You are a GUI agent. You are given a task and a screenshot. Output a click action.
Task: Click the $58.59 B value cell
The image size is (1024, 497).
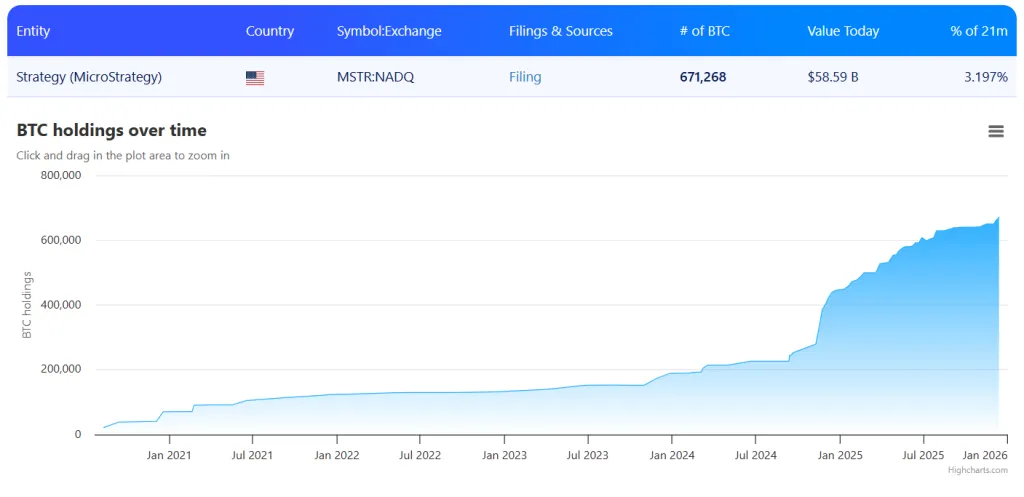coord(833,77)
